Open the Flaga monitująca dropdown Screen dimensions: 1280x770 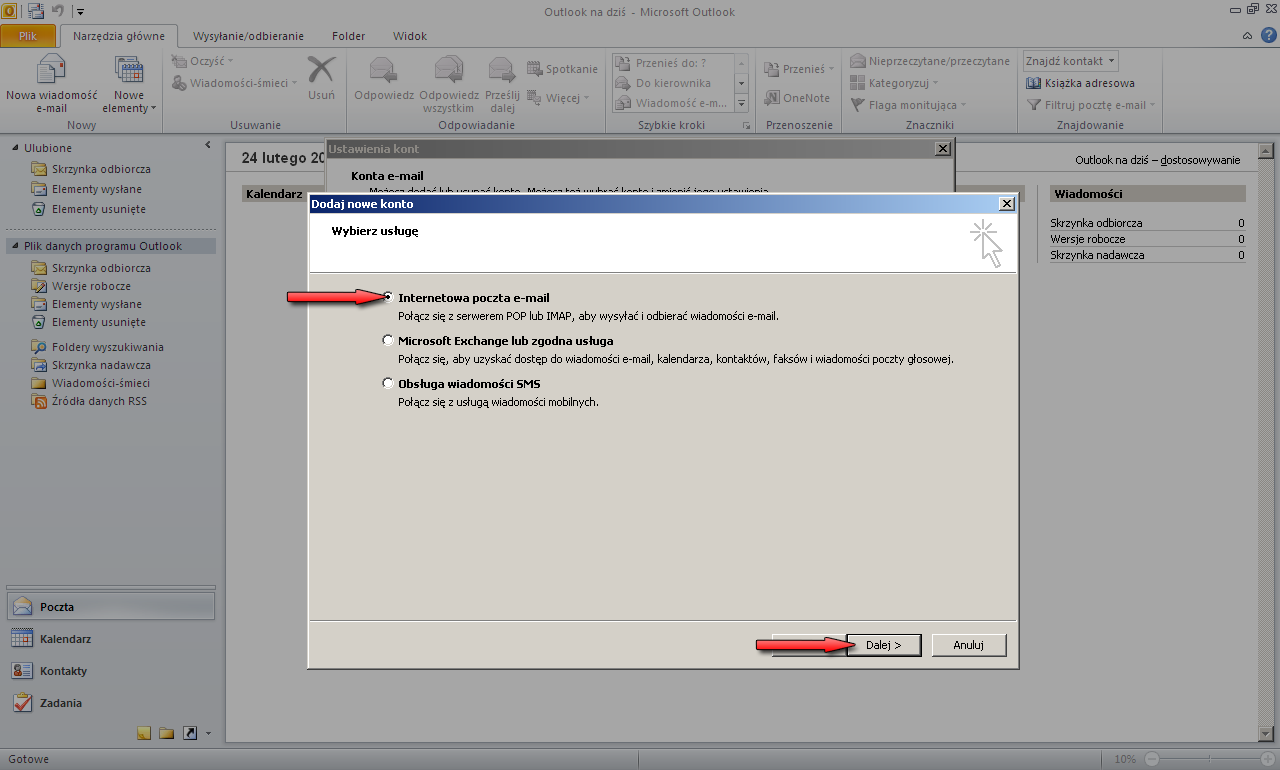pyautogui.click(x=908, y=105)
